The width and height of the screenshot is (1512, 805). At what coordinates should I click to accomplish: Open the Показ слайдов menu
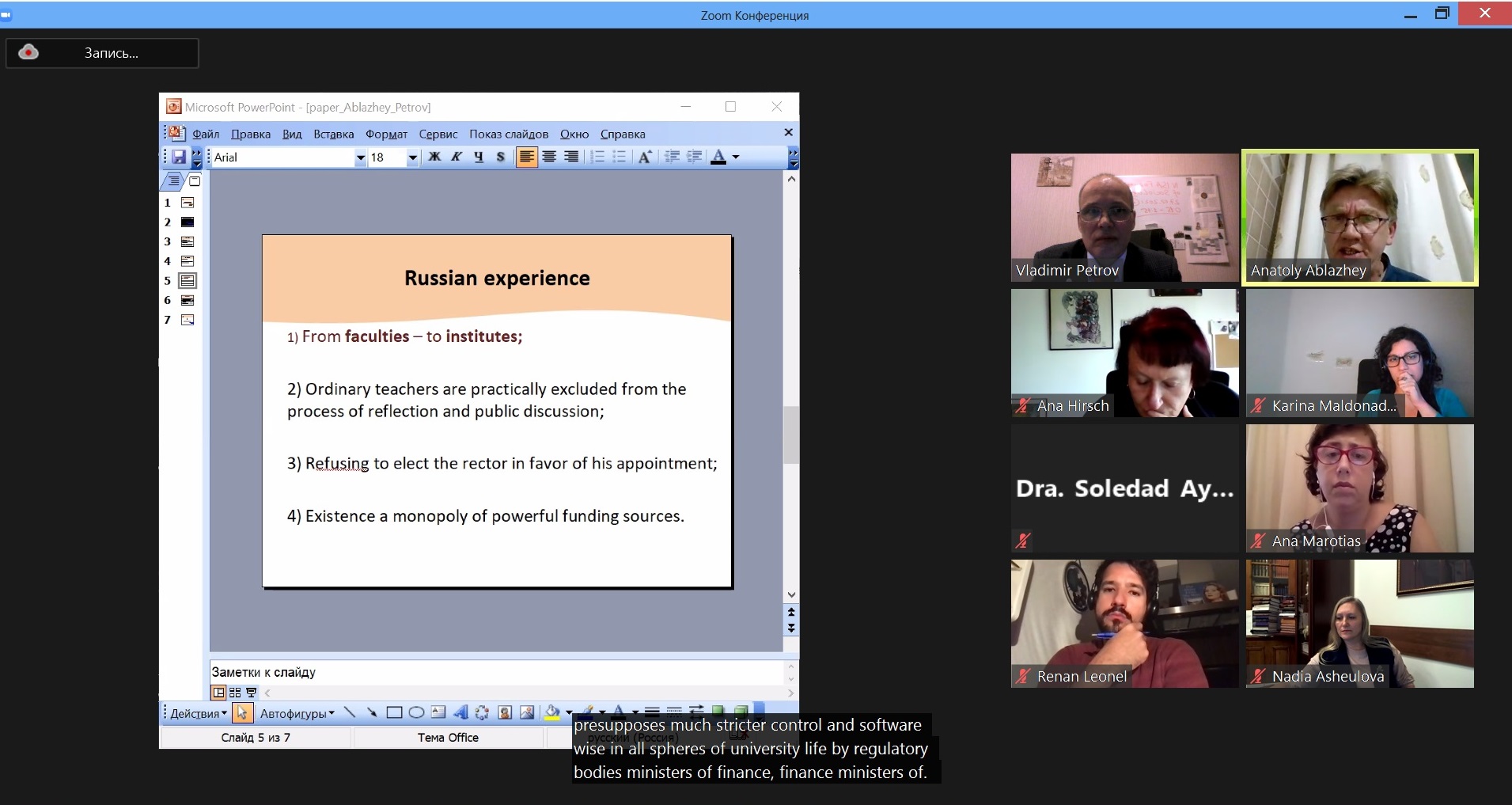[508, 135]
